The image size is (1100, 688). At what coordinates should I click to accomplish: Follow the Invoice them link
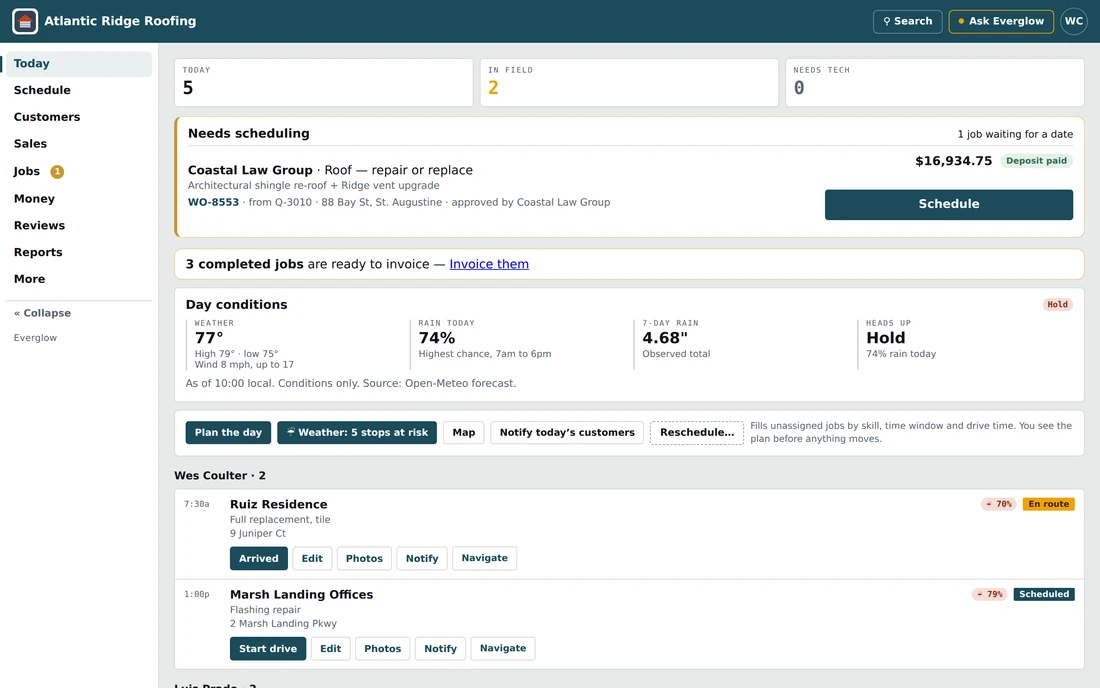(x=489, y=264)
